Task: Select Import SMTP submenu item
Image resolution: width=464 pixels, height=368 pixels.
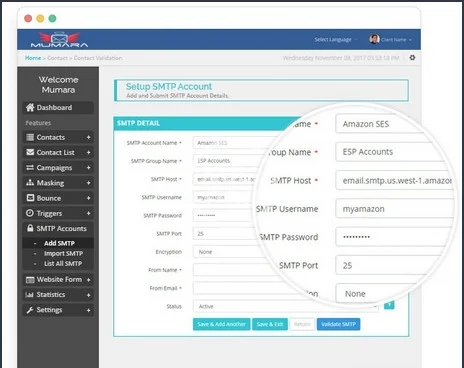Action: click(63, 254)
